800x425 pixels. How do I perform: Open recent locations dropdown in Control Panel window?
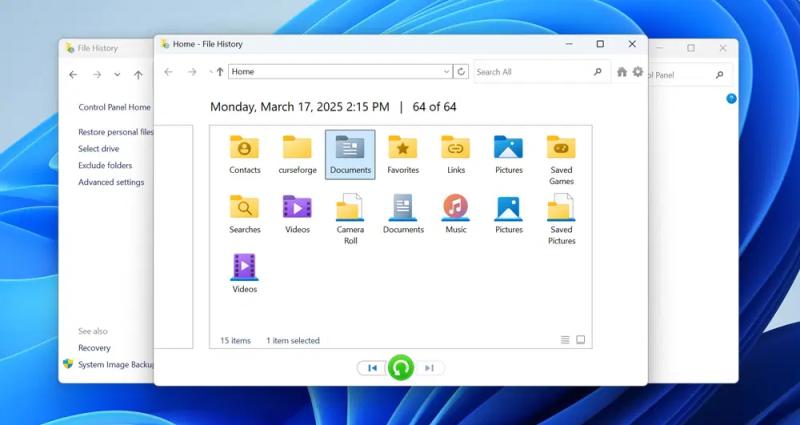pyautogui.click(x=117, y=74)
